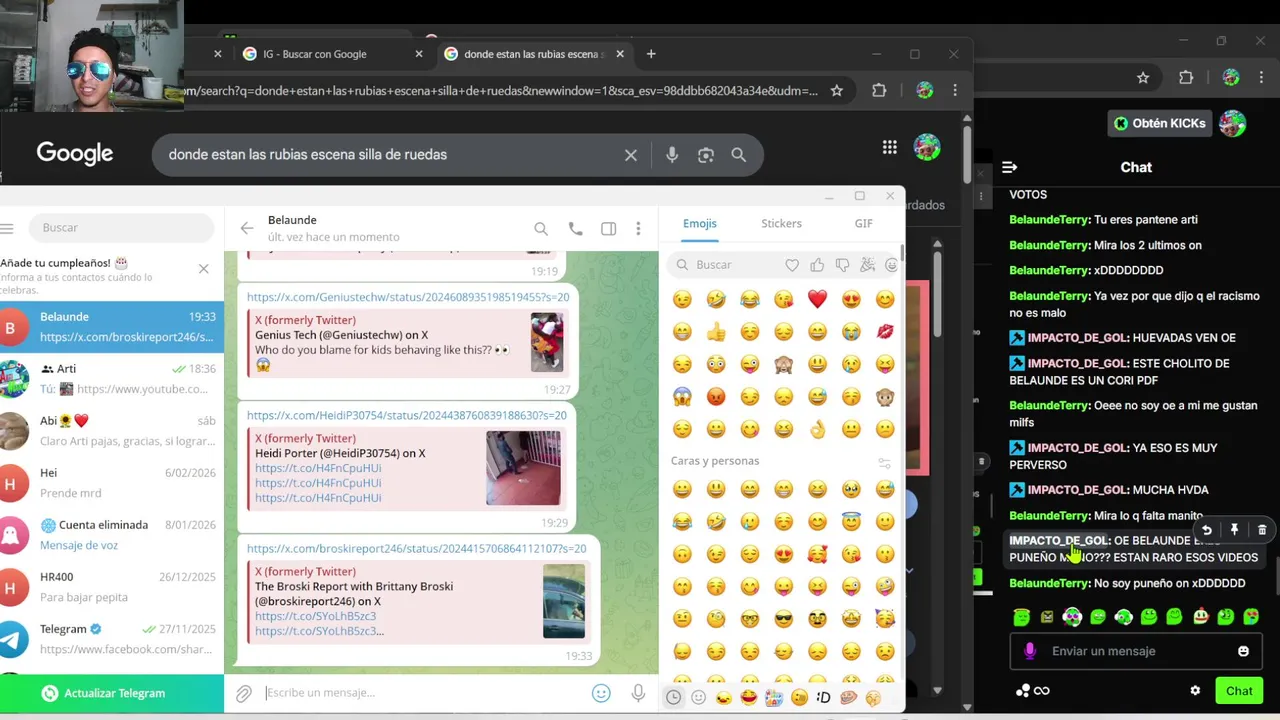This screenshot has width=1280, height=720.
Task: Clear Google search query with X
Action: click(x=631, y=155)
